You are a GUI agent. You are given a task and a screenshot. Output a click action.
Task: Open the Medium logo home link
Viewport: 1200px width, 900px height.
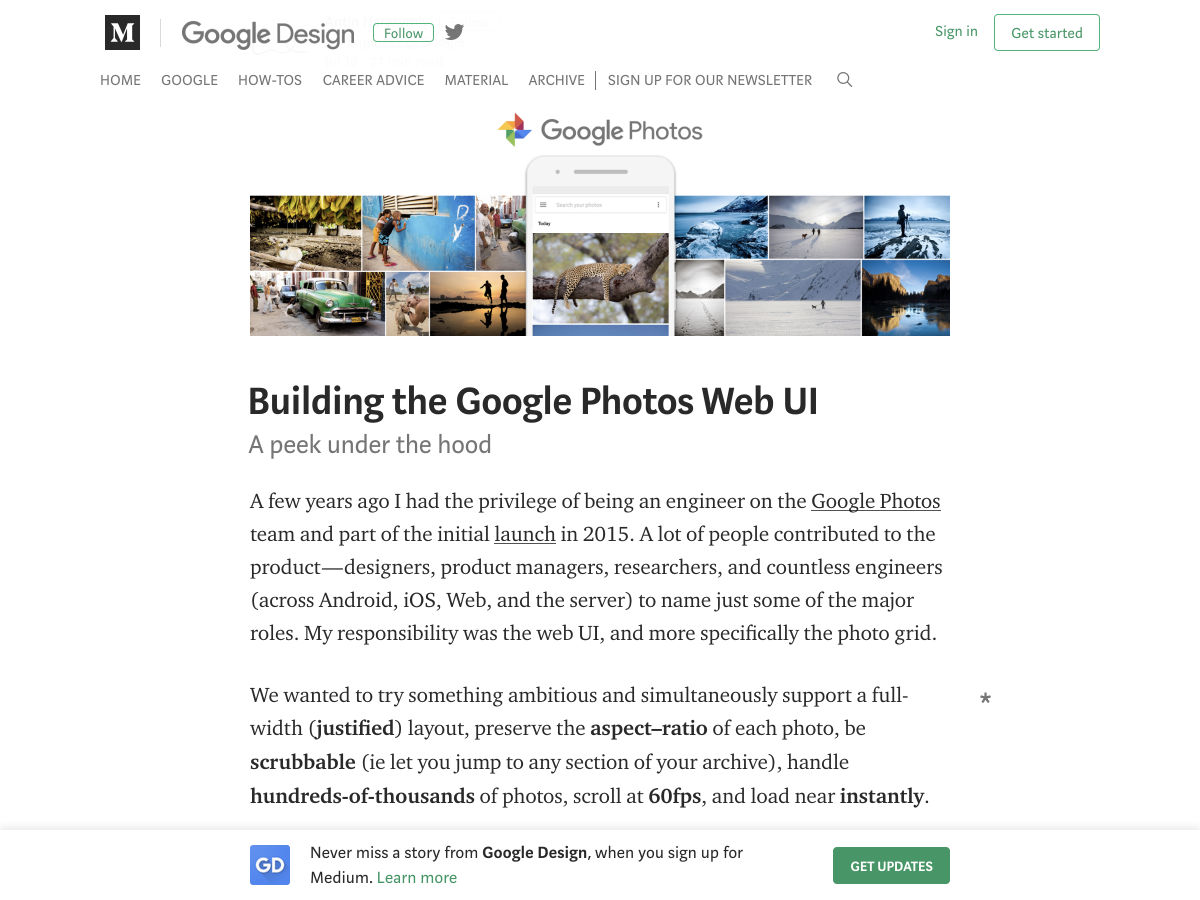point(122,33)
